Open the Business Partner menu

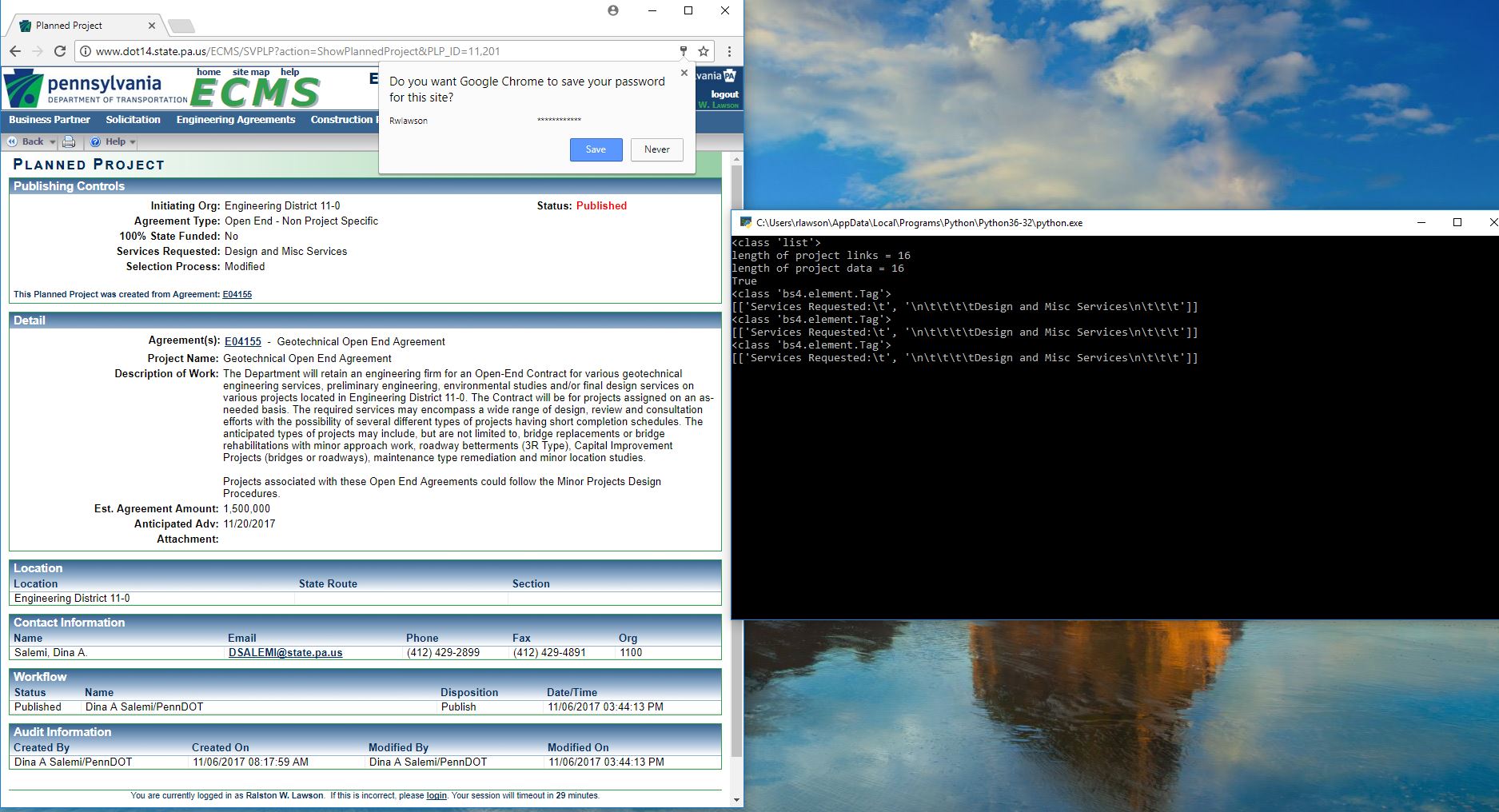tap(48, 120)
